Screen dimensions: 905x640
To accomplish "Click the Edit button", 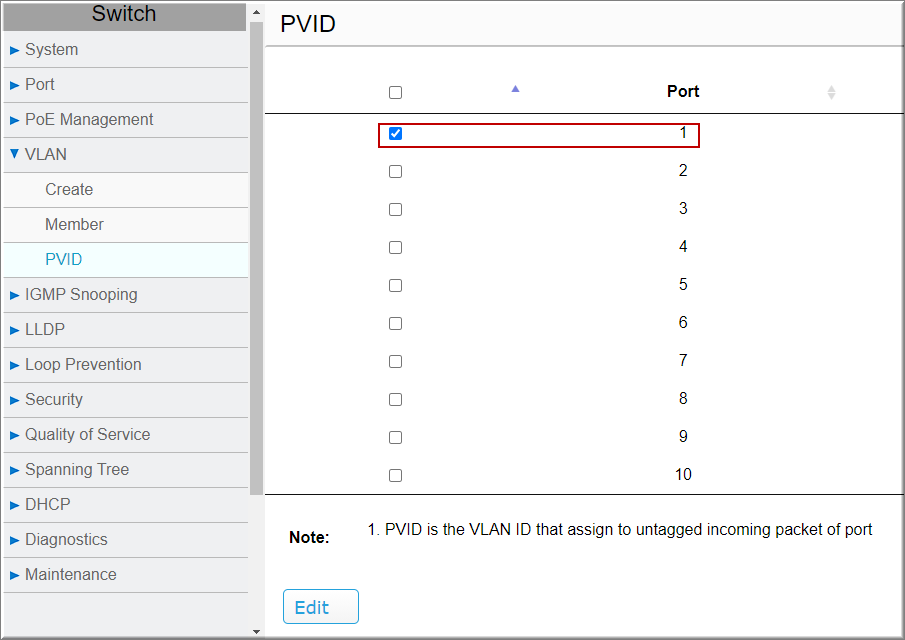I will [321, 607].
